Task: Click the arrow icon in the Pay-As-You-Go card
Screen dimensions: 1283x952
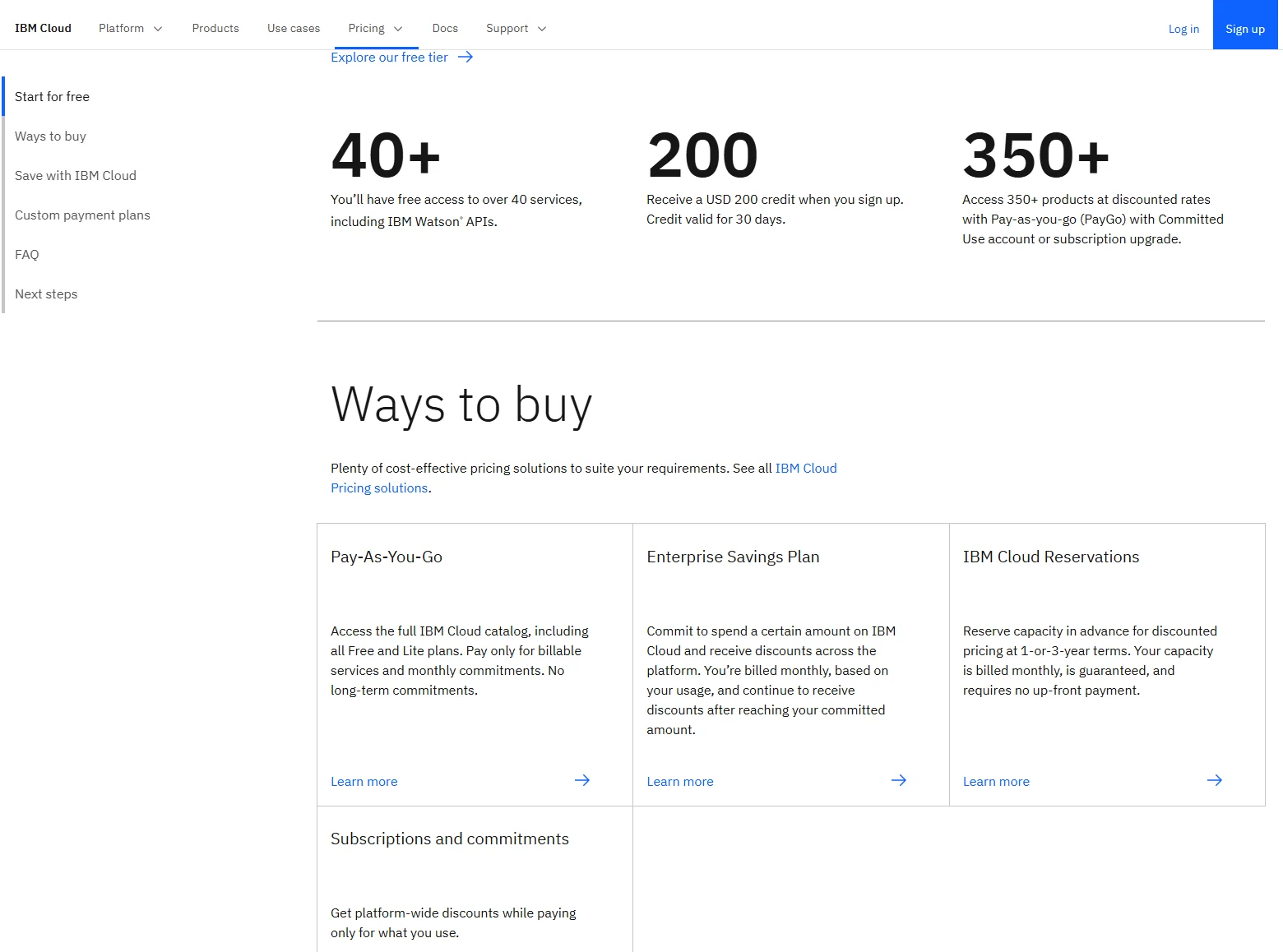Action: pos(582,780)
